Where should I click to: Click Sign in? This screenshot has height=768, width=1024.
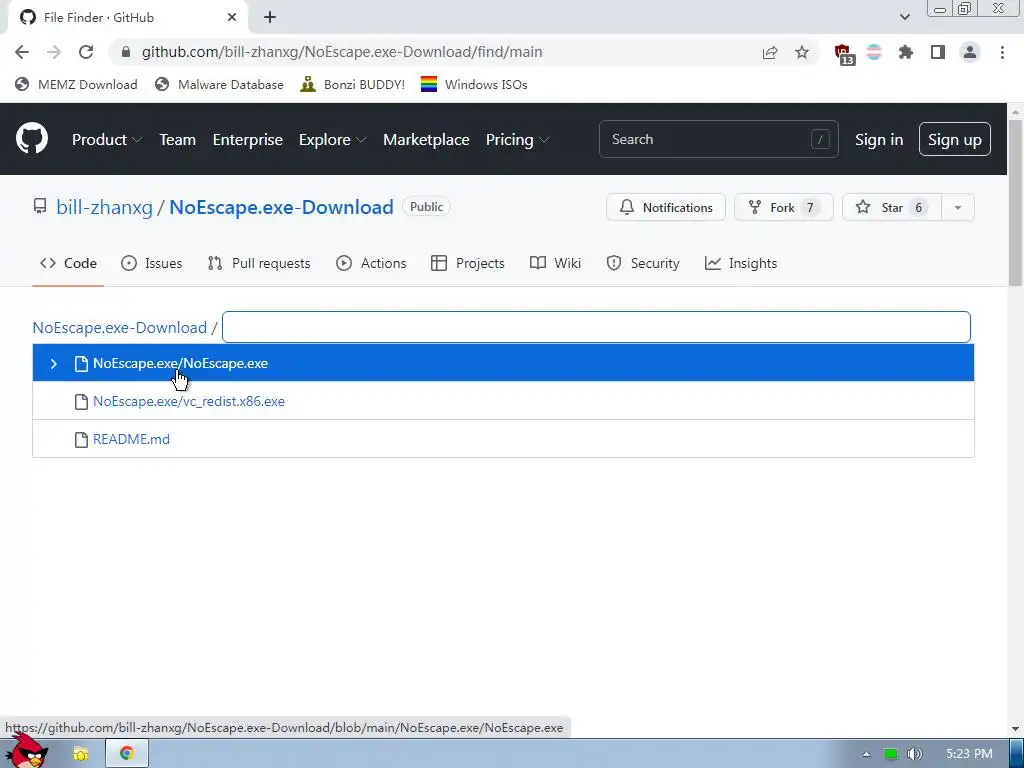coord(879,140)
